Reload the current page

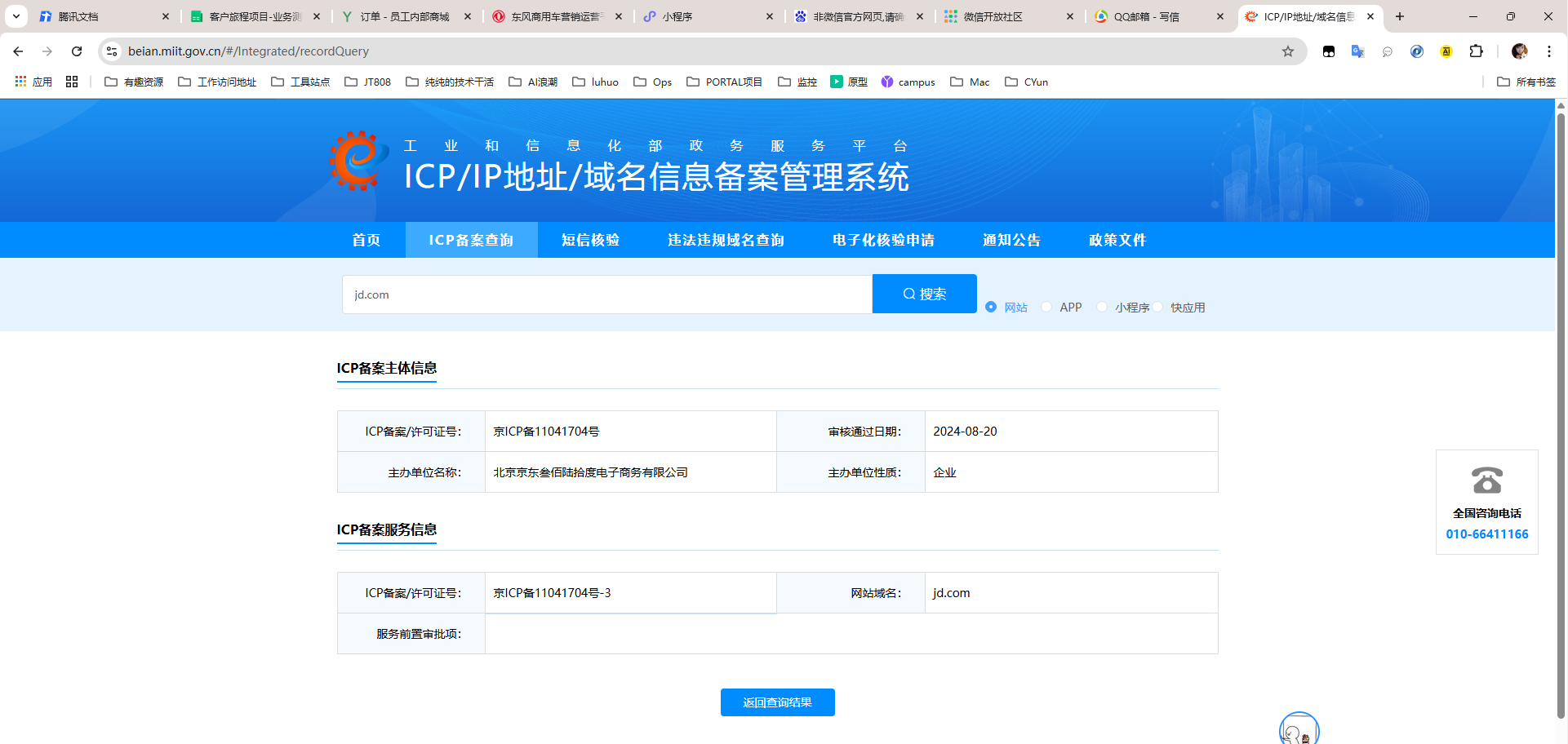pos(77,51)
